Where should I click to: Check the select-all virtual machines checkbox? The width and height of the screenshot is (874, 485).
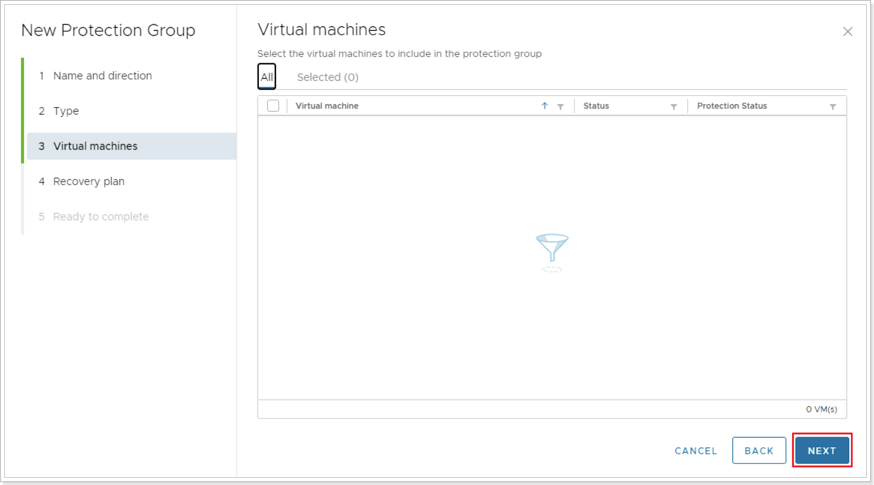tap(273, 105)
